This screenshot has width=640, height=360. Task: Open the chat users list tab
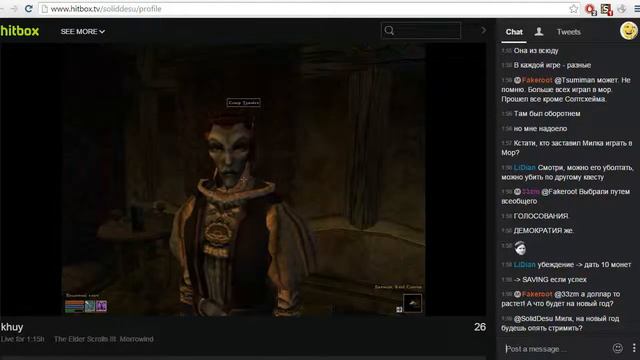tap(539, 31)
